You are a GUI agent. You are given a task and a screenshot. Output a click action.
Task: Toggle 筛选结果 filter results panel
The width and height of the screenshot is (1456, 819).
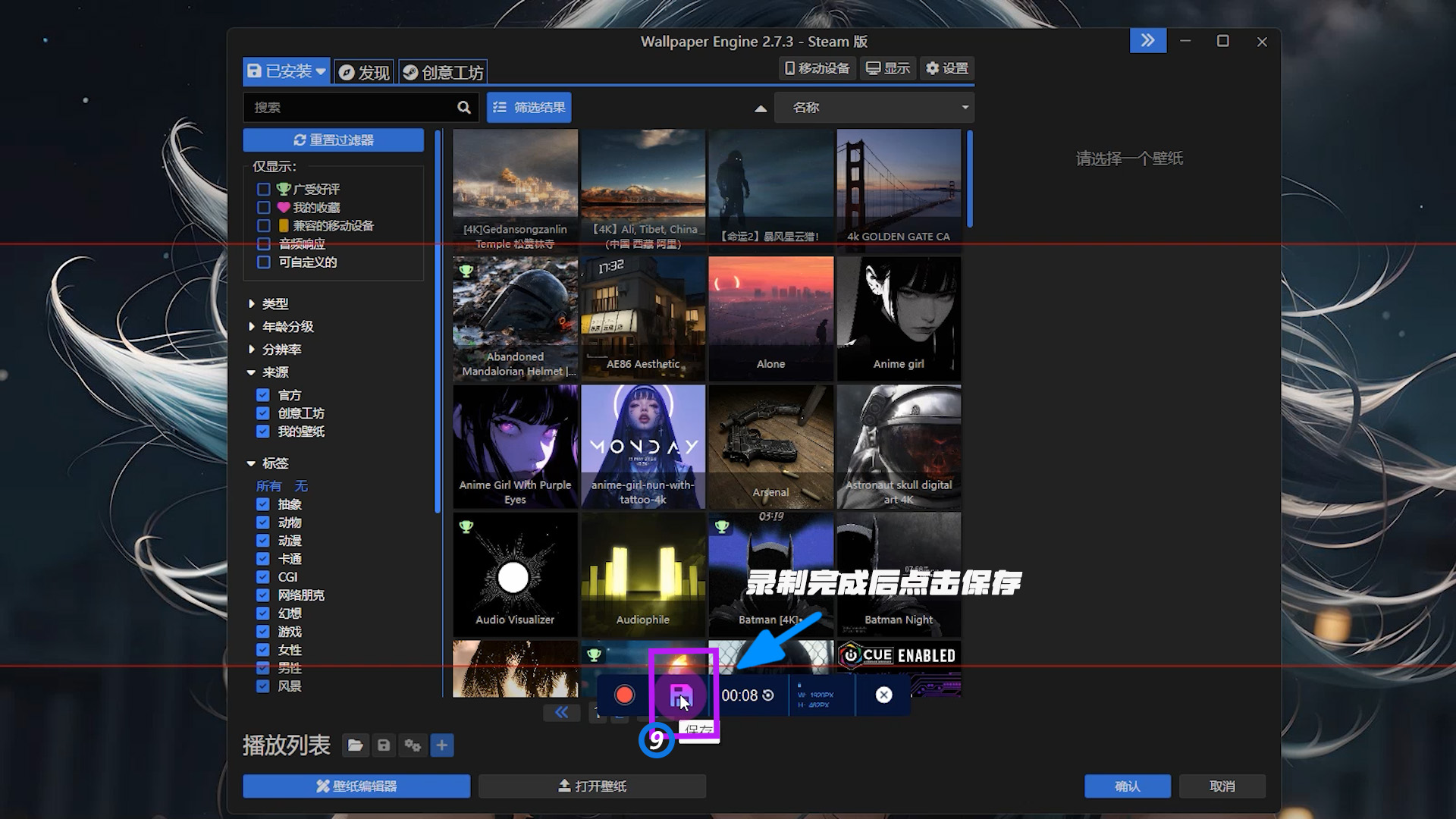click(x=529, y=108)
